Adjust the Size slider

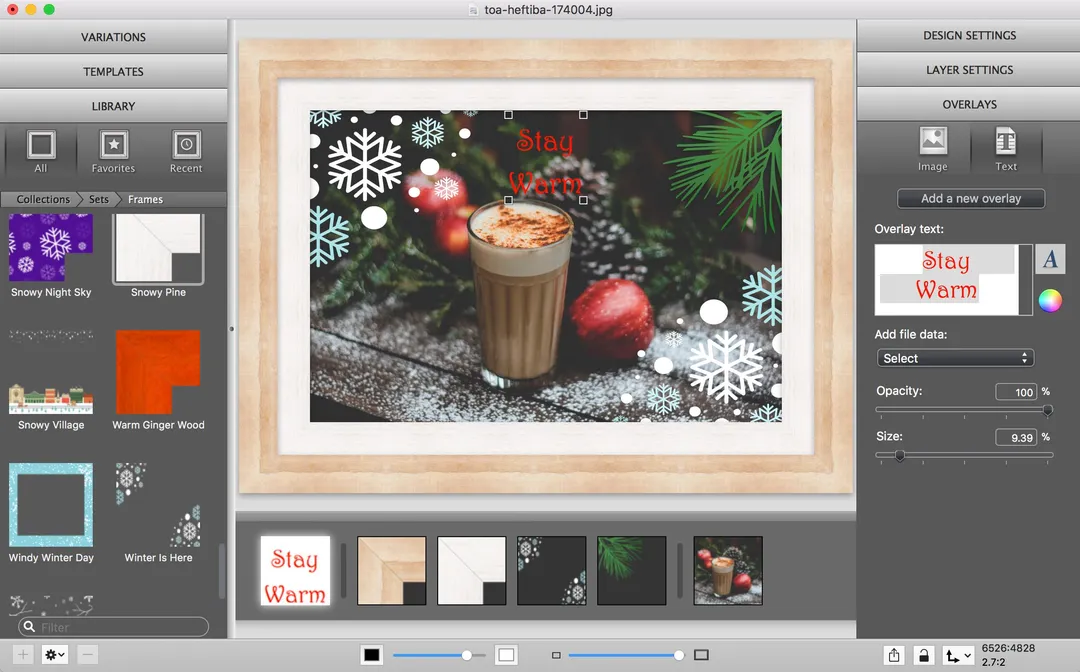[964, 455]
